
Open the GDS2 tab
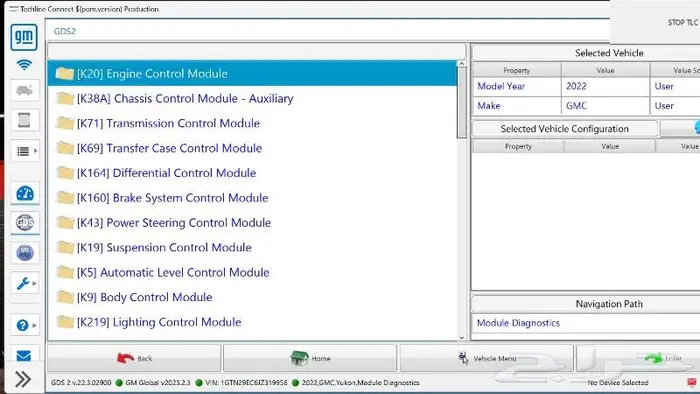pyautogui.click(x=65, y=31)
